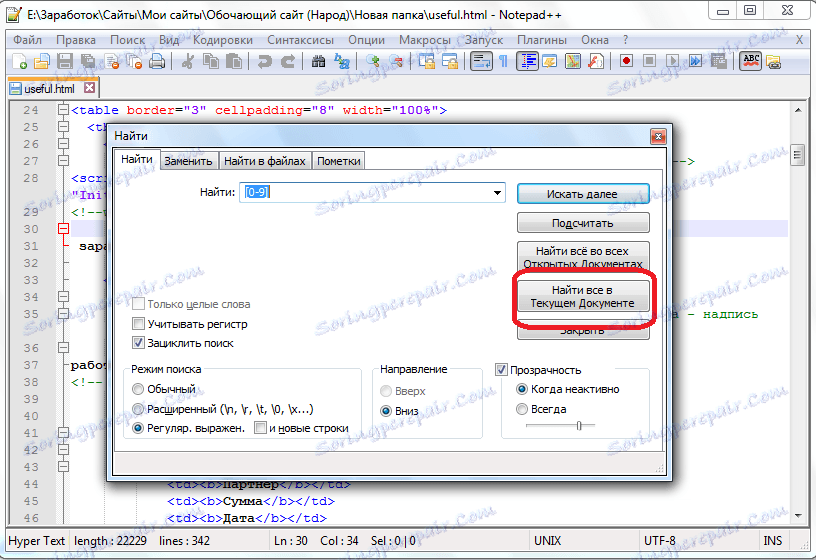Viewport: 816px width, 560px height.
Task: Collapse fold marker on line 24
Action: (x=63, y=110)
